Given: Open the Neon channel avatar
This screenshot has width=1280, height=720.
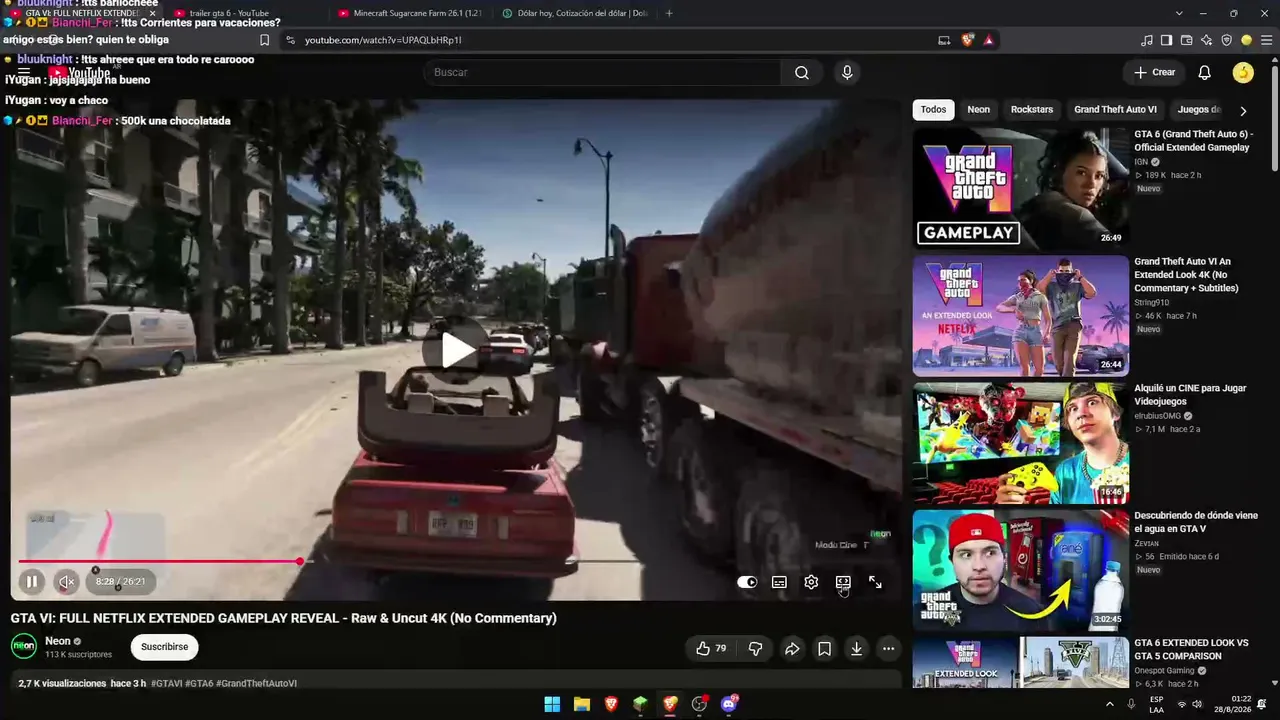Looking at the screenshot, I should (24, 646).
